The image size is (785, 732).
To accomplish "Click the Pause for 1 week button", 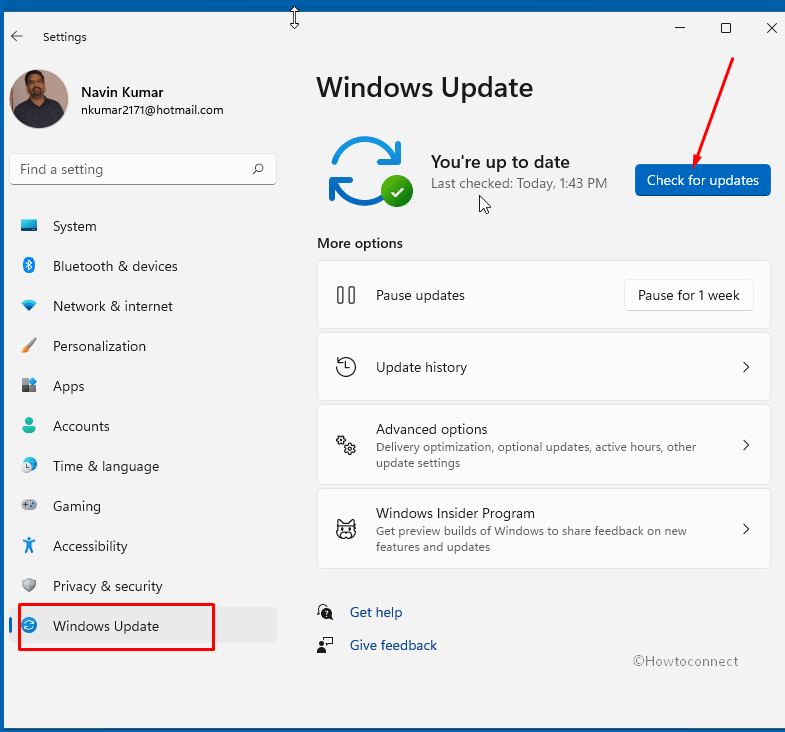I will tap(688, 295).
